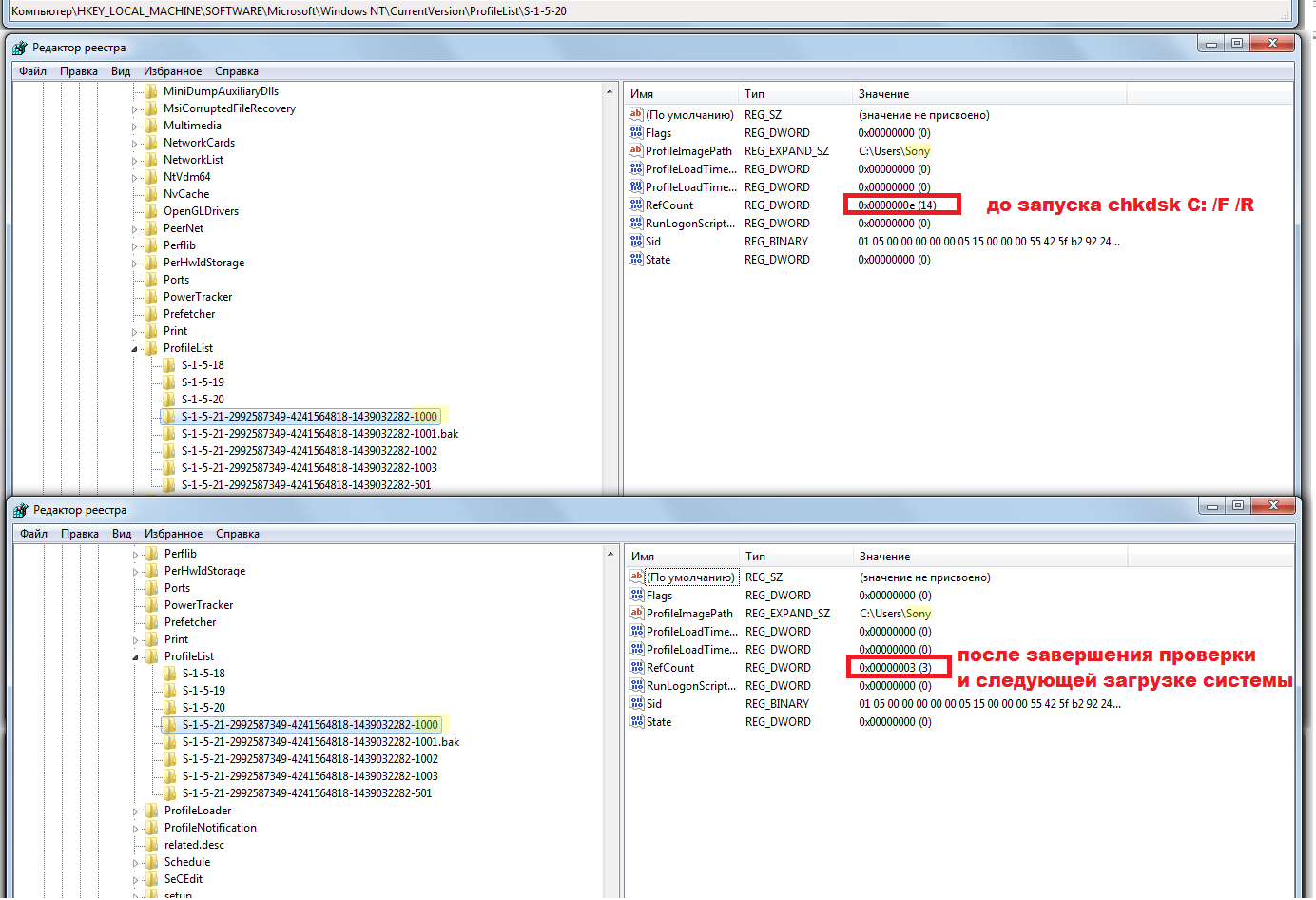This screenshot has height=900, width=1316.
Task: Click RefCount value 0x00000003 (3) in lower window
Action: click(x=896, y=667)
